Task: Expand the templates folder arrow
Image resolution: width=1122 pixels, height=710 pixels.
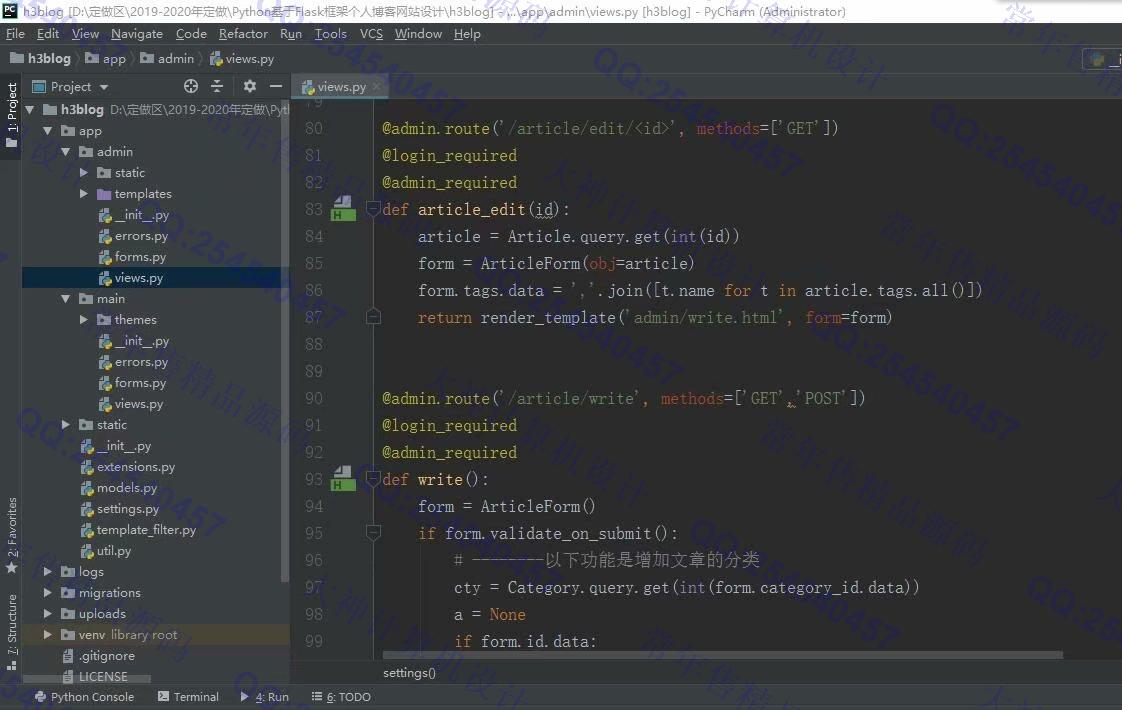Action: [84, 194]
